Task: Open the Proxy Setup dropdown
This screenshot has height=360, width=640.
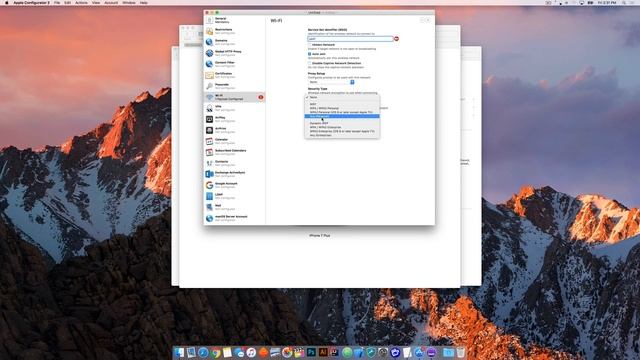Action: [331, 82]
